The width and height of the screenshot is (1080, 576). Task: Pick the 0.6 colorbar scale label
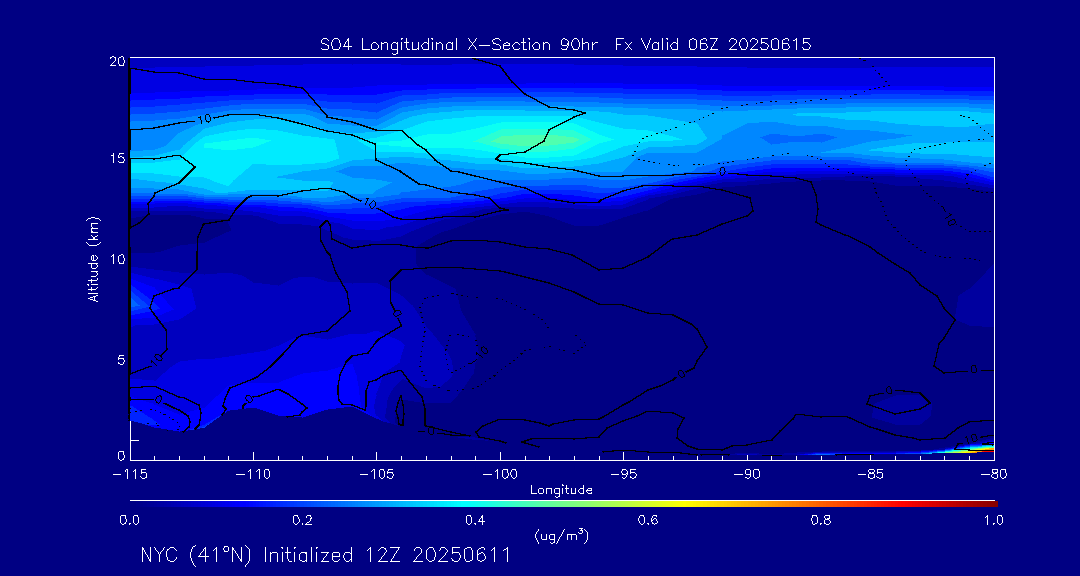[648, 521]
